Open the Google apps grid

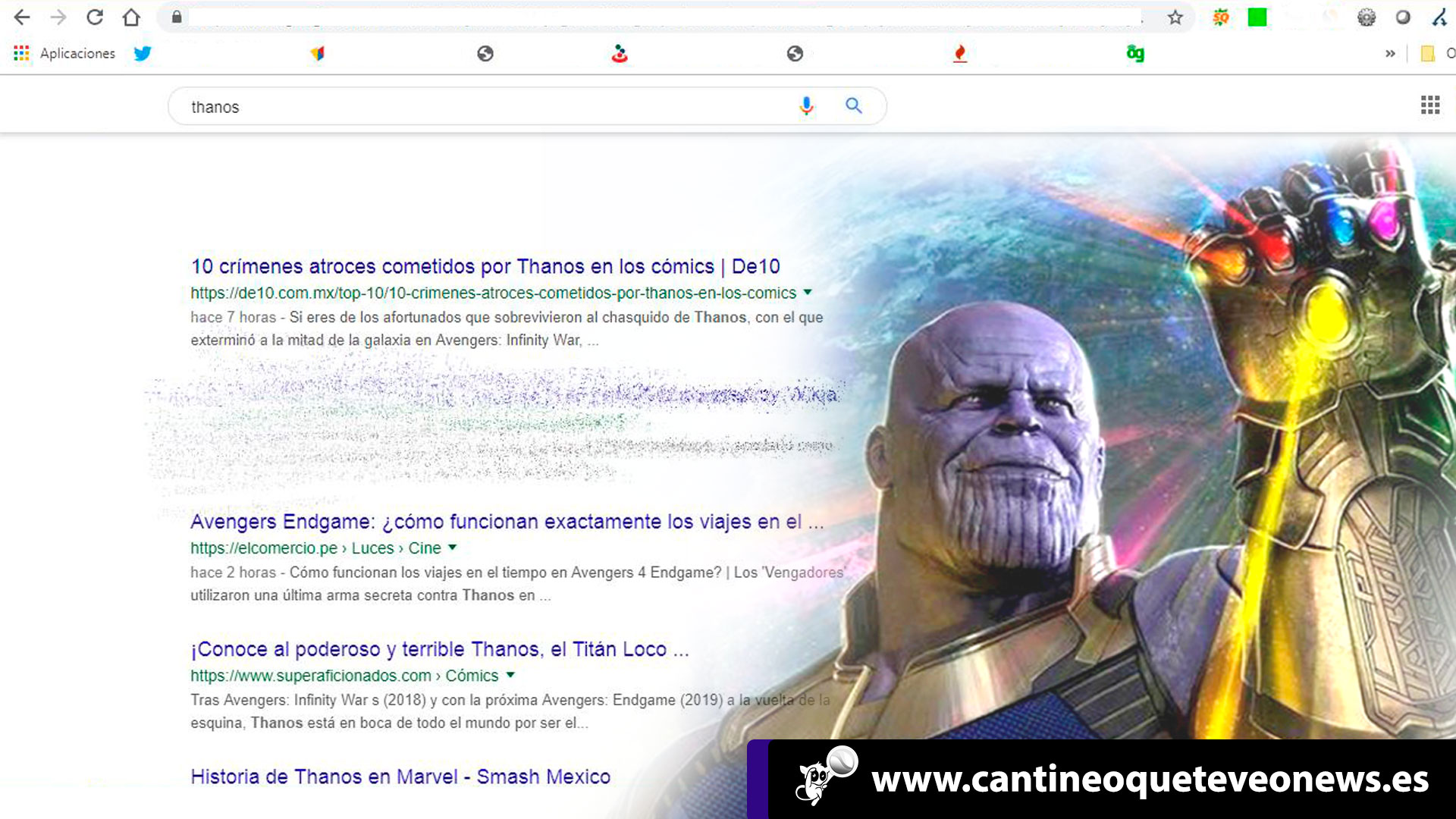(1429, 105)
